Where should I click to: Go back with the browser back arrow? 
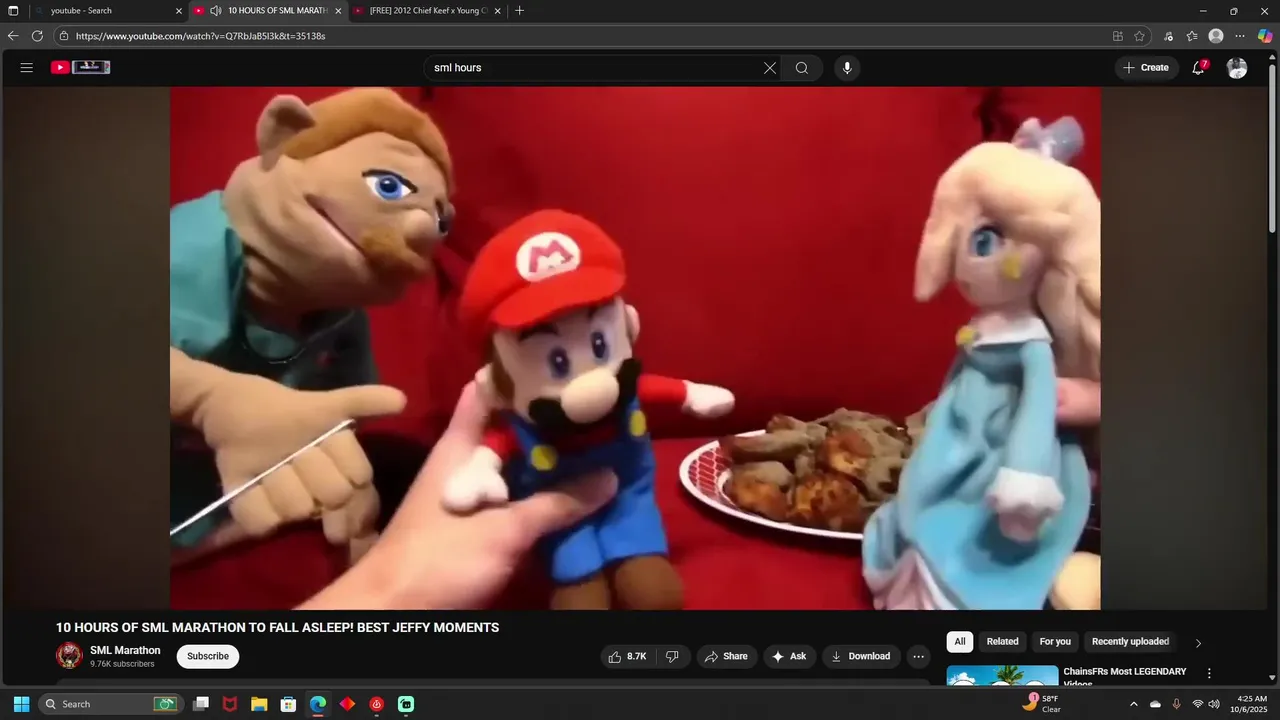(13, 36)
